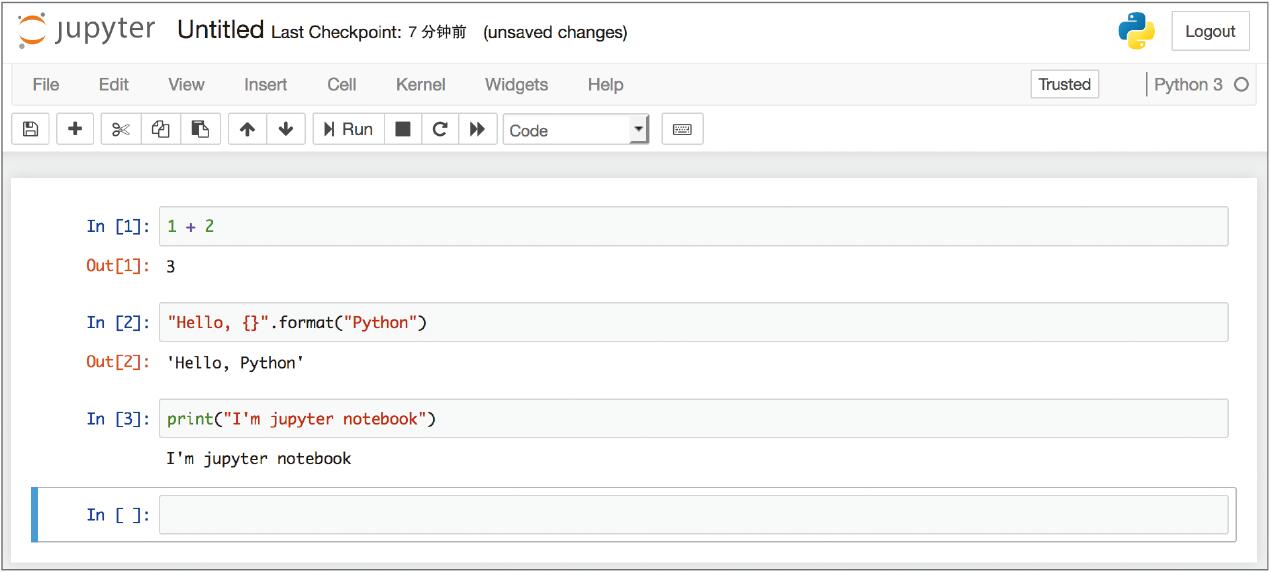This screenshot has height=572, width=1270.
Task: Move selected cell down arrow
Action: point(286,129)
